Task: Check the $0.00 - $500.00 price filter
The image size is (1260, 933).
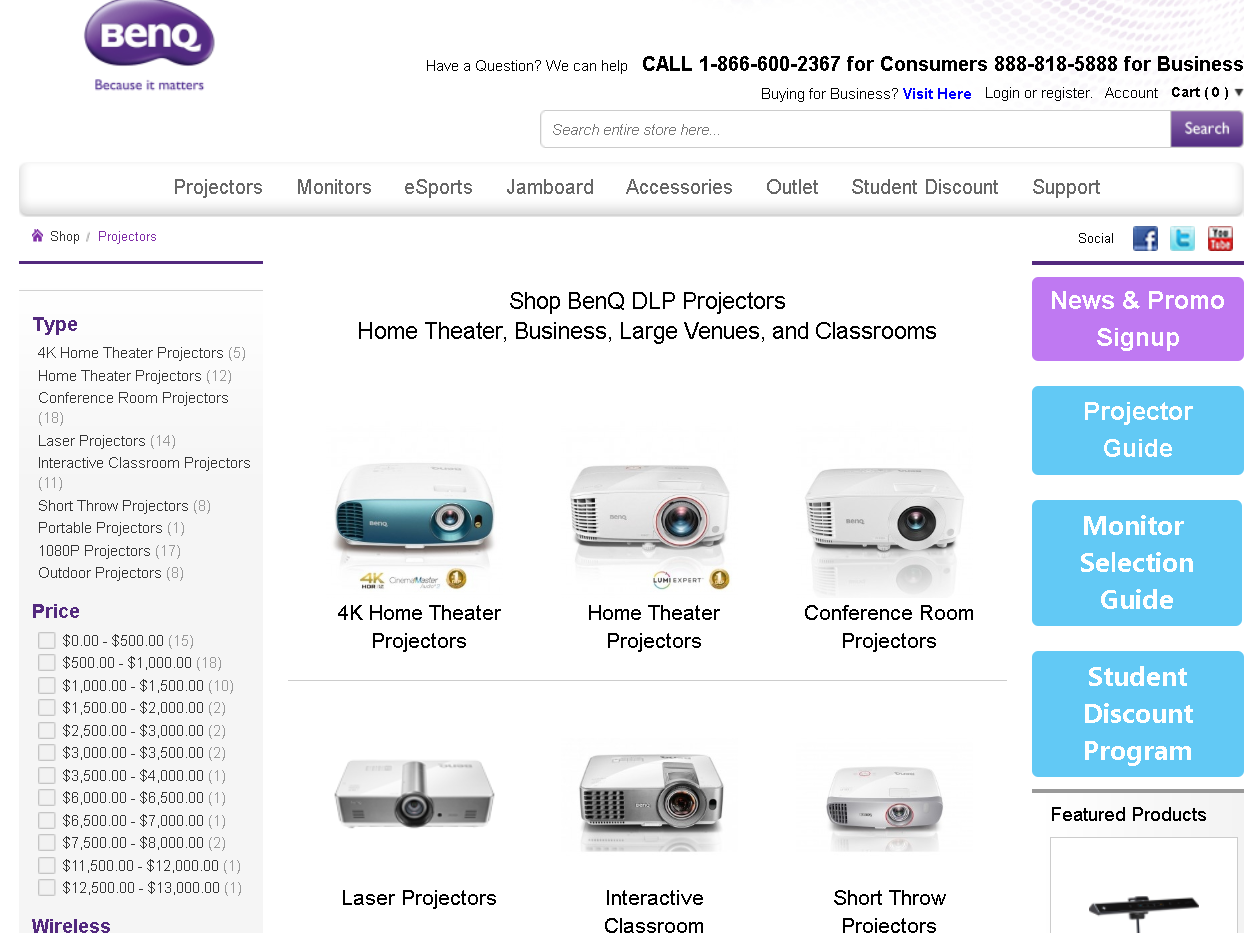Action: coord(47,640)
